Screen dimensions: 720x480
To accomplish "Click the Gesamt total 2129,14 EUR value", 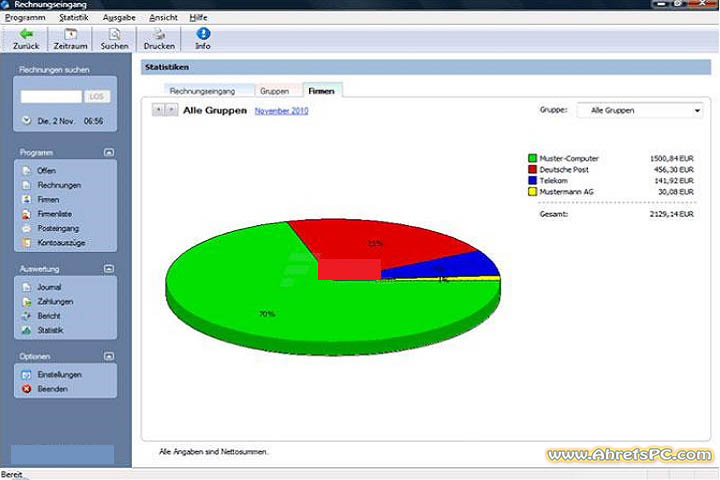I will click(672, 214).
